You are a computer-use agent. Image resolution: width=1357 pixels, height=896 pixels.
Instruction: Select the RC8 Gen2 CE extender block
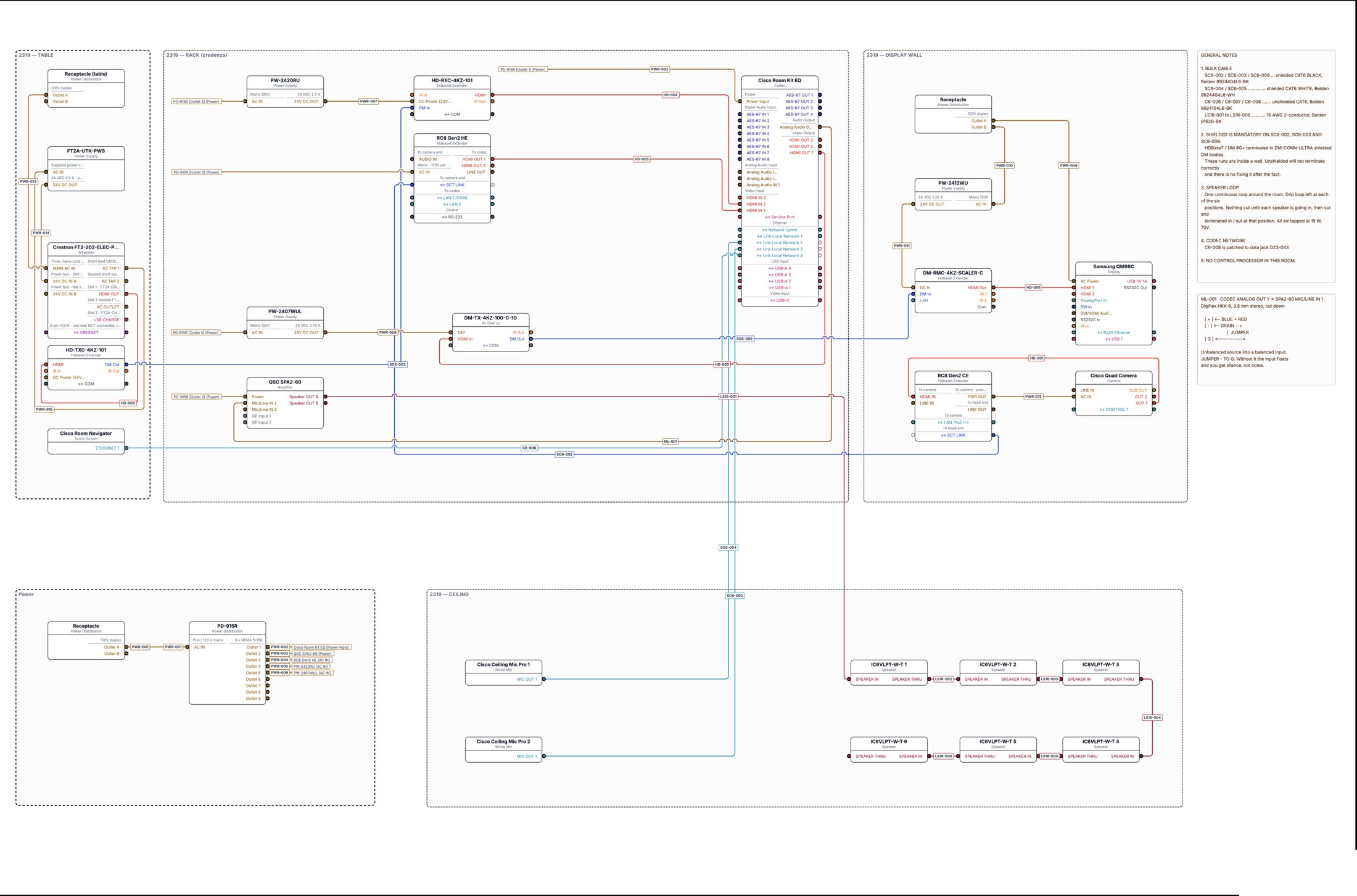pyautogui.click(x=953, y=406)
